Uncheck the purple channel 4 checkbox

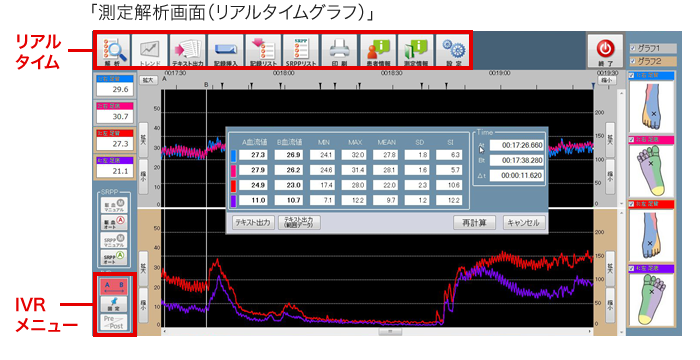(631, 268)
